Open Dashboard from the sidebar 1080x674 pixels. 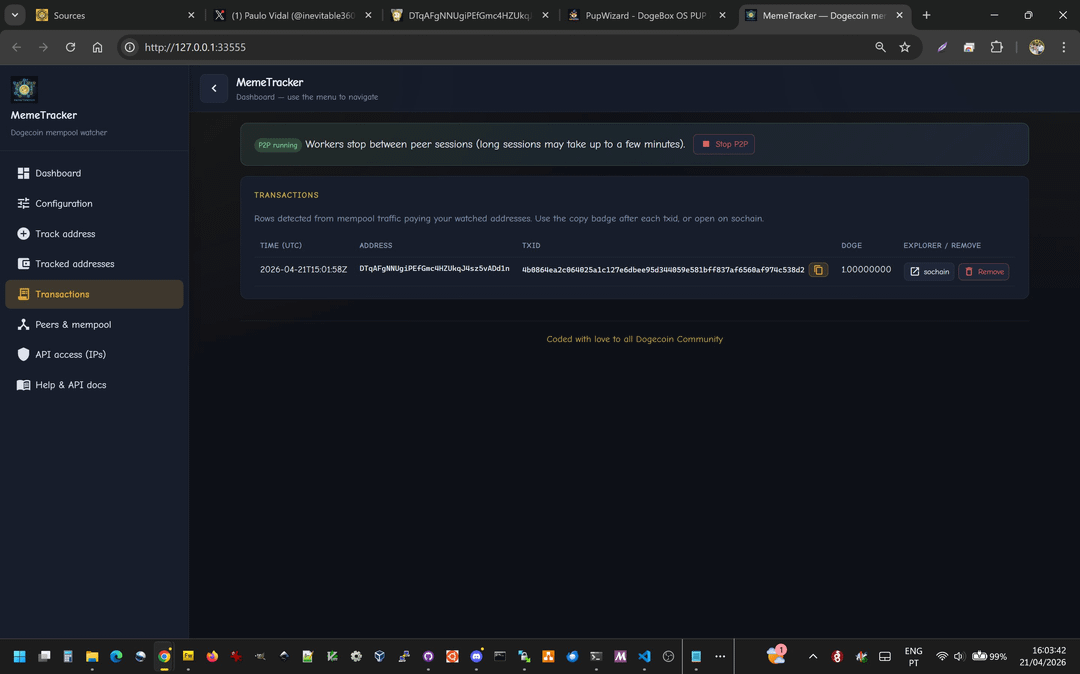[x=58, y=173]
